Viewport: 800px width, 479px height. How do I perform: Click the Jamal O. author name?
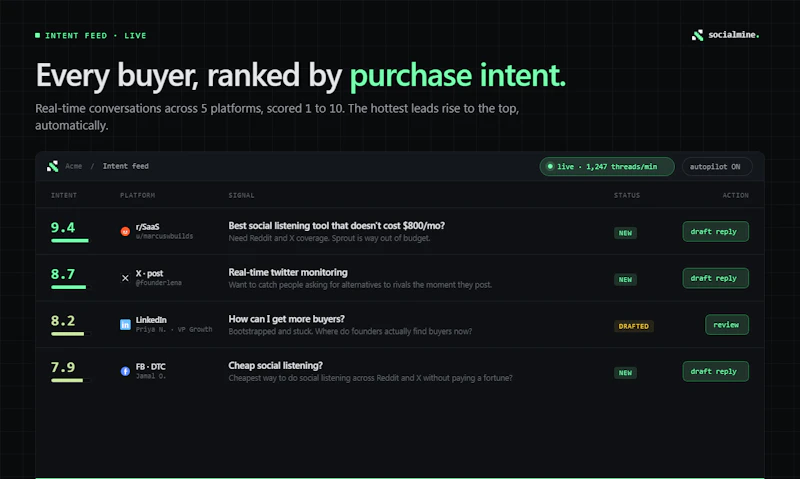[151, 376]
